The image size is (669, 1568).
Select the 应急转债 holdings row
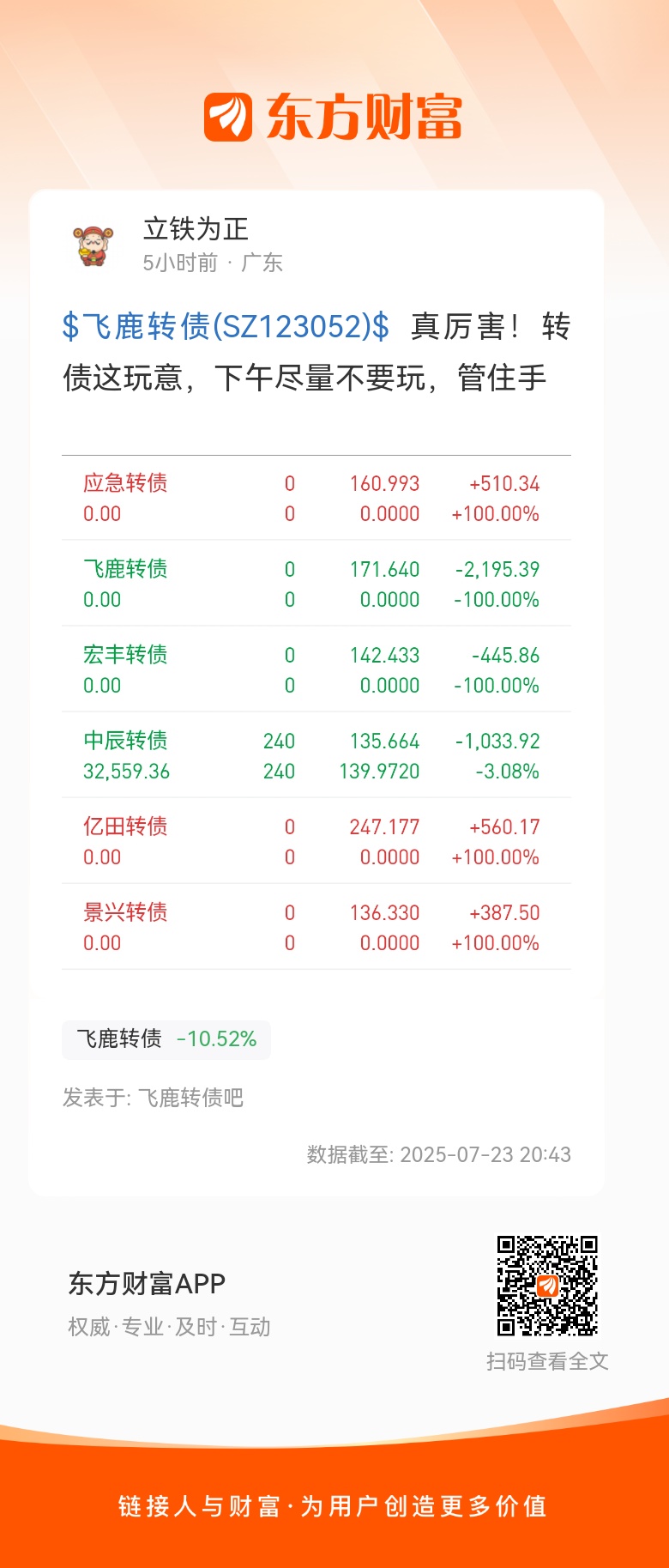click(316, 498)
